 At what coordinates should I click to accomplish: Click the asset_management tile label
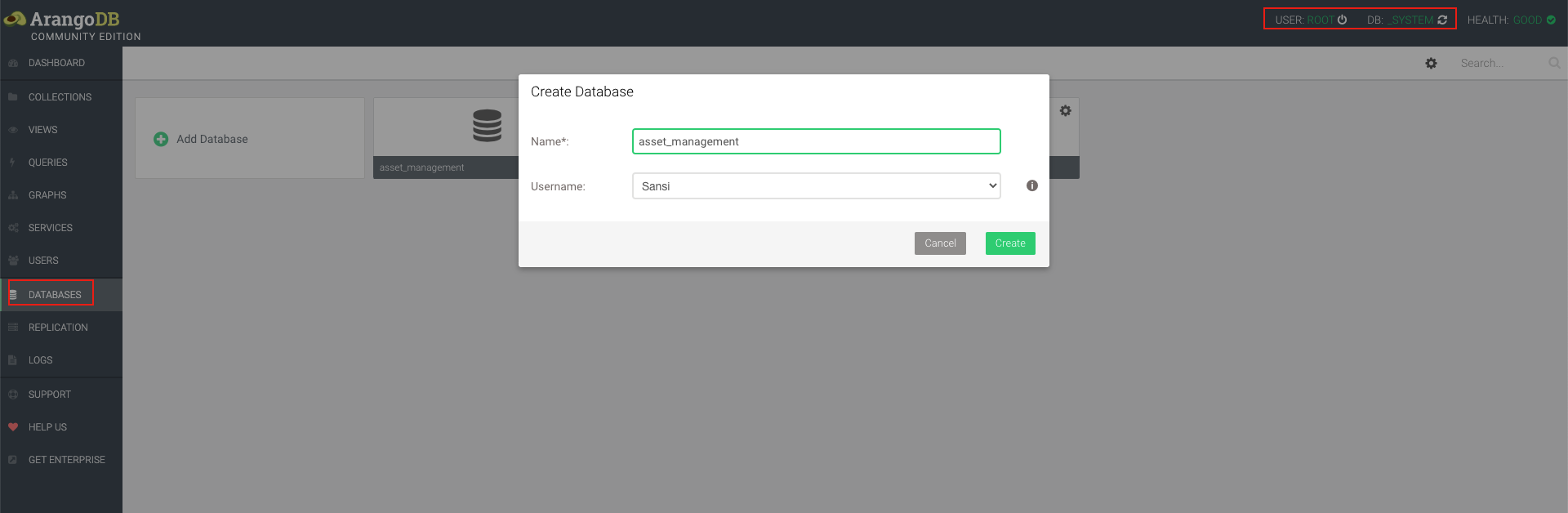421,167
